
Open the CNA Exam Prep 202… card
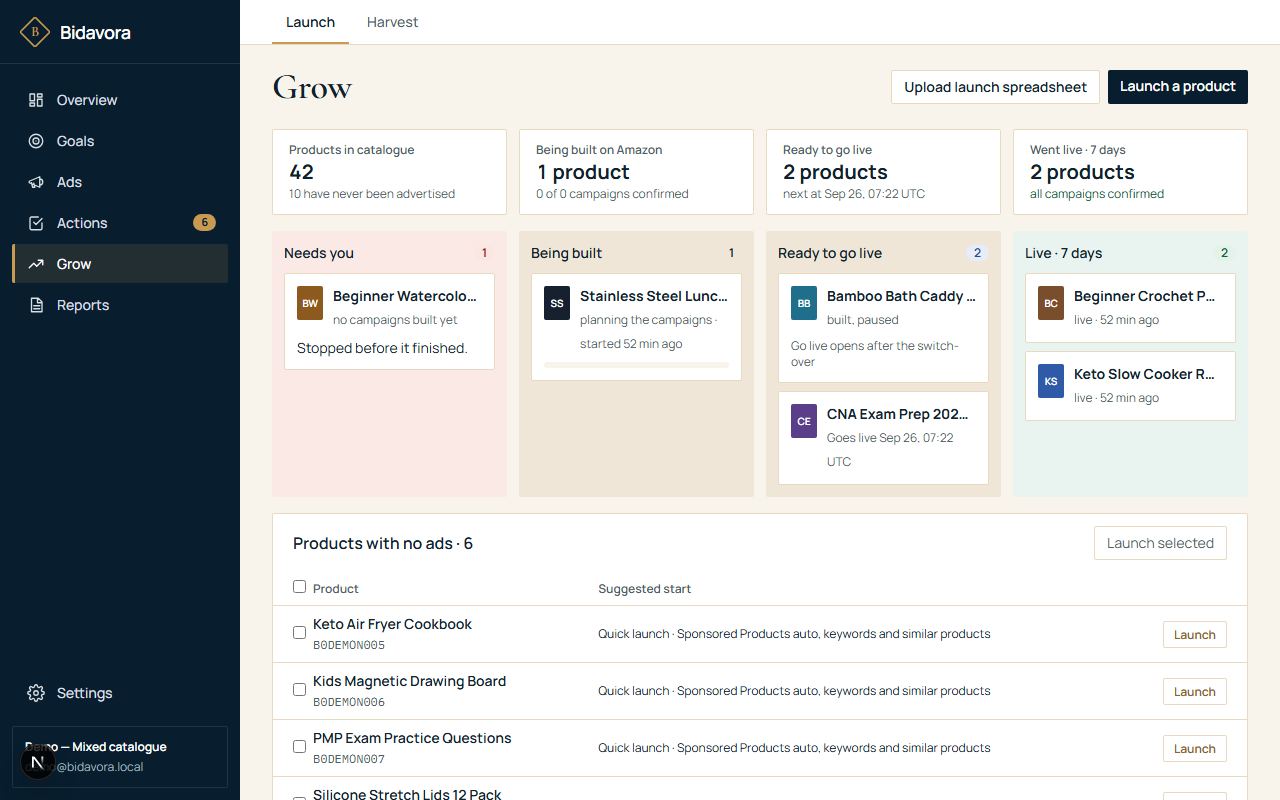pos(883,438)
